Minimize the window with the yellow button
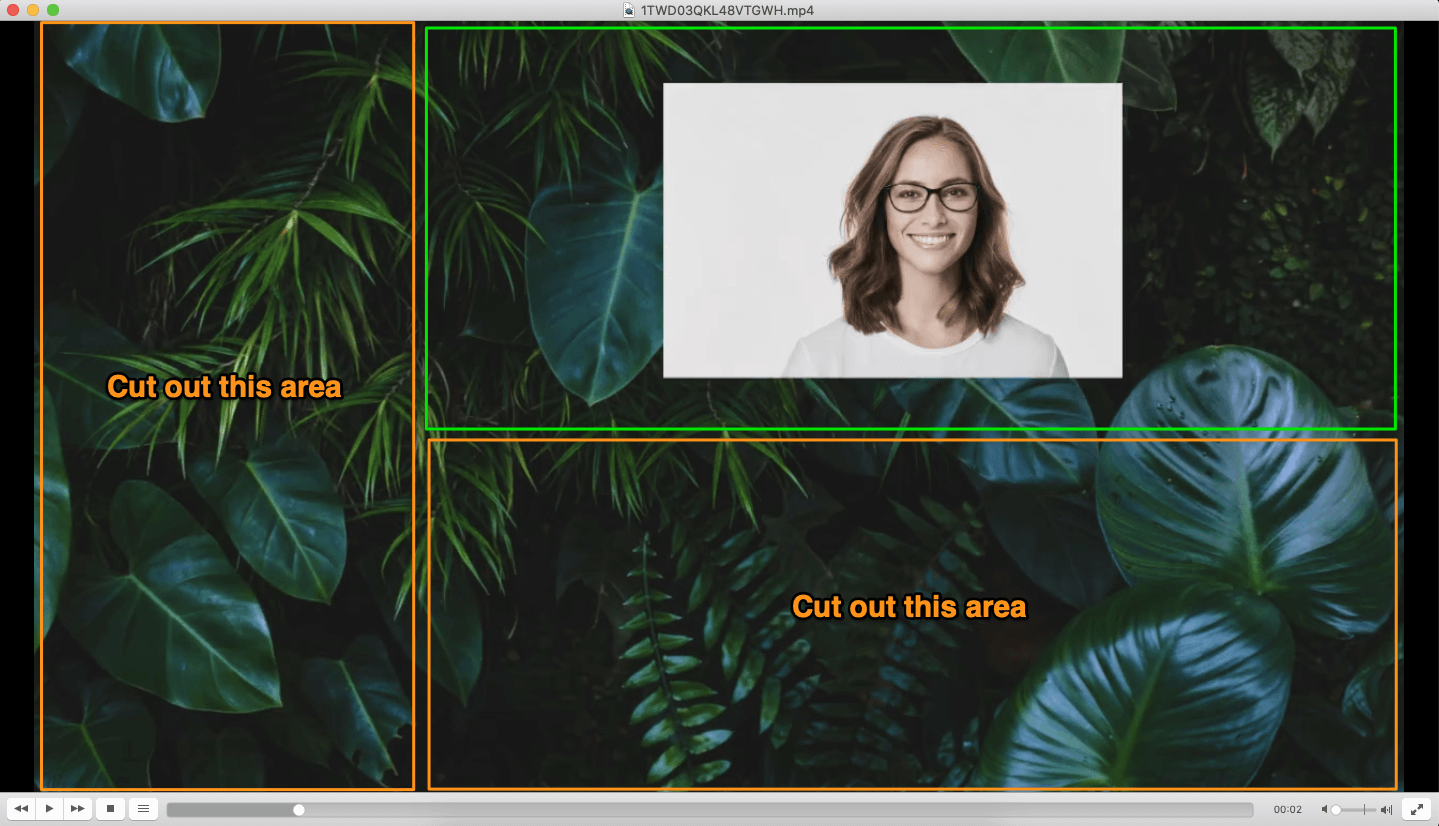 33,10
